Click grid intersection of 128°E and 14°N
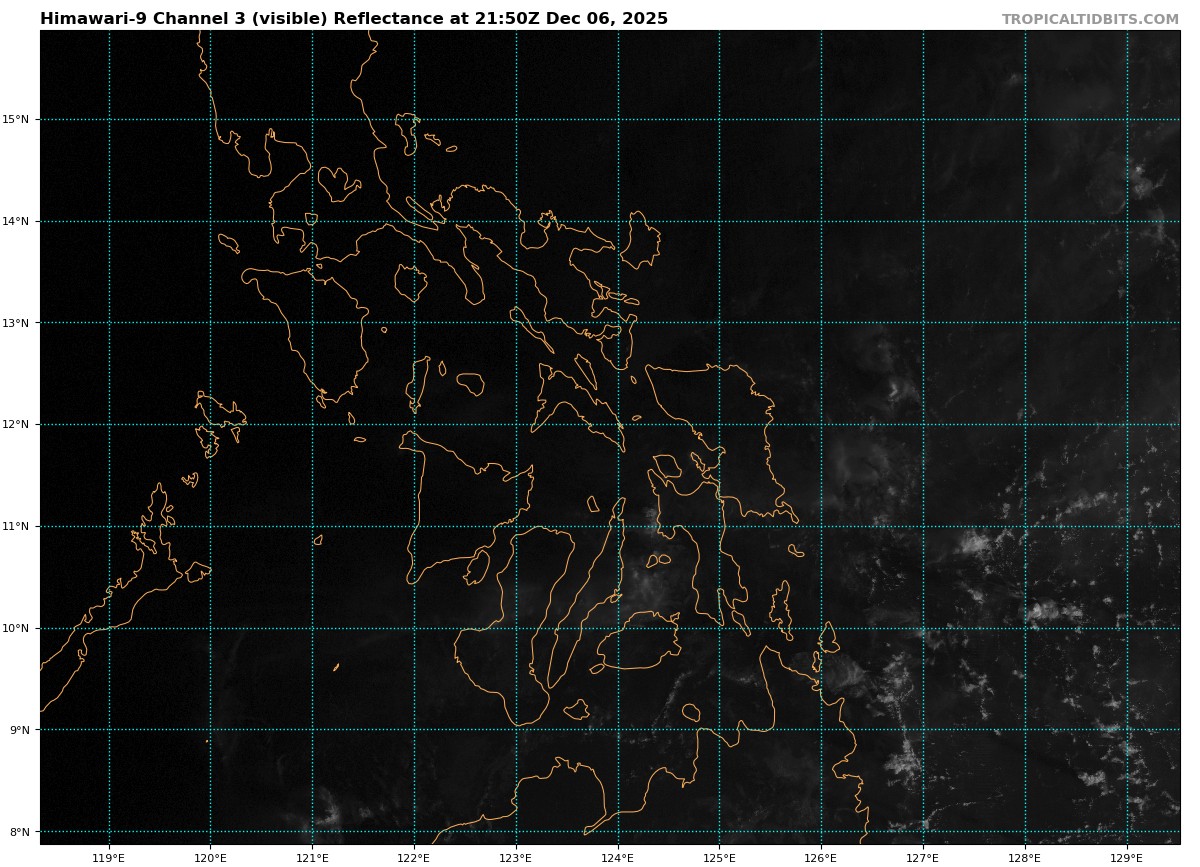Image resolution: width=1200 pixels, height=867 pixels. pos(1025,221)
